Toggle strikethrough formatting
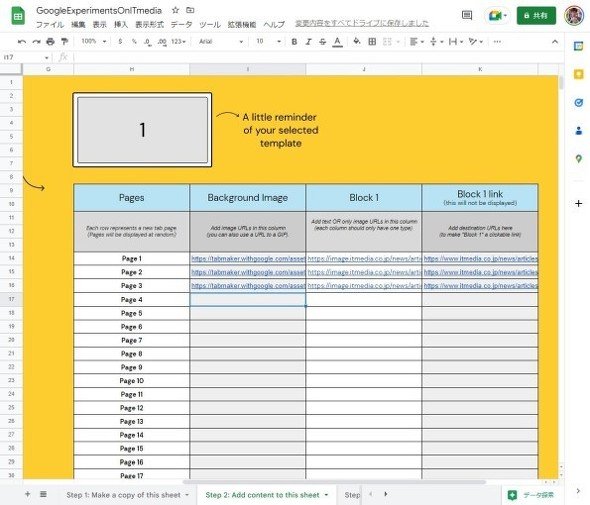Viewport: 590px width, 505px height. 322,42
